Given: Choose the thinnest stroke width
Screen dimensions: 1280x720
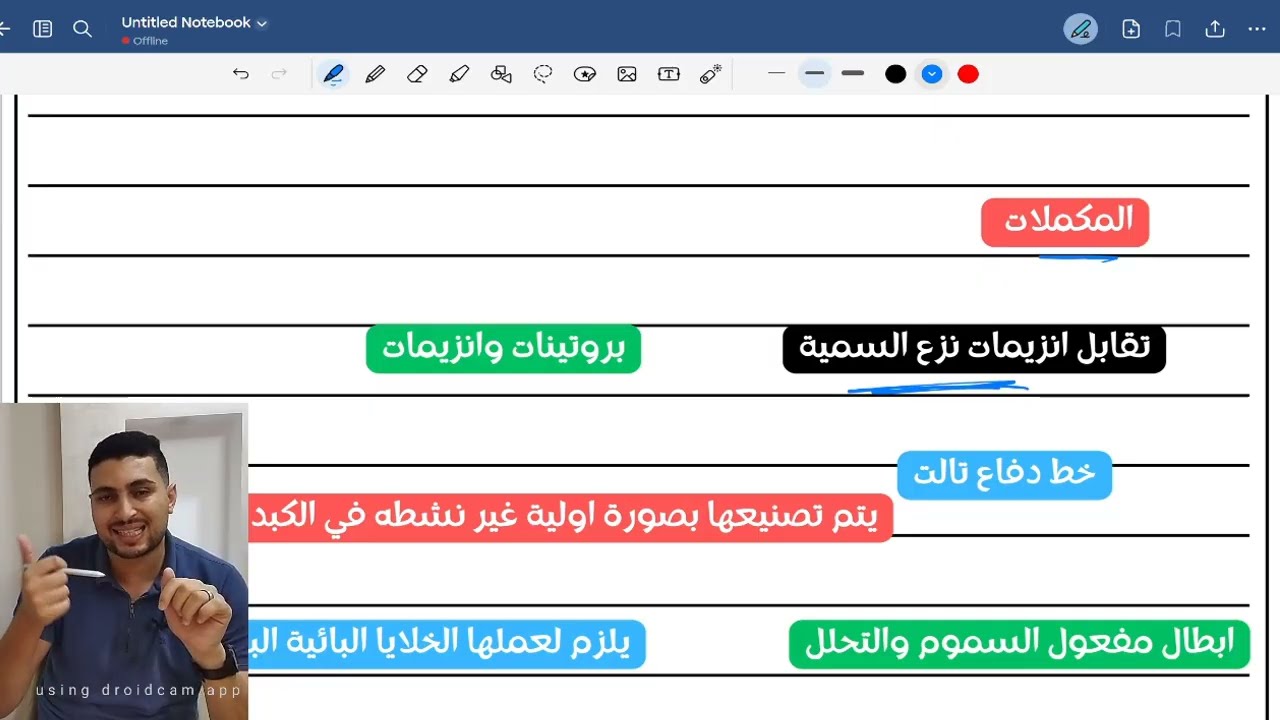Looking at the screenshot, I should click(776, 73).
